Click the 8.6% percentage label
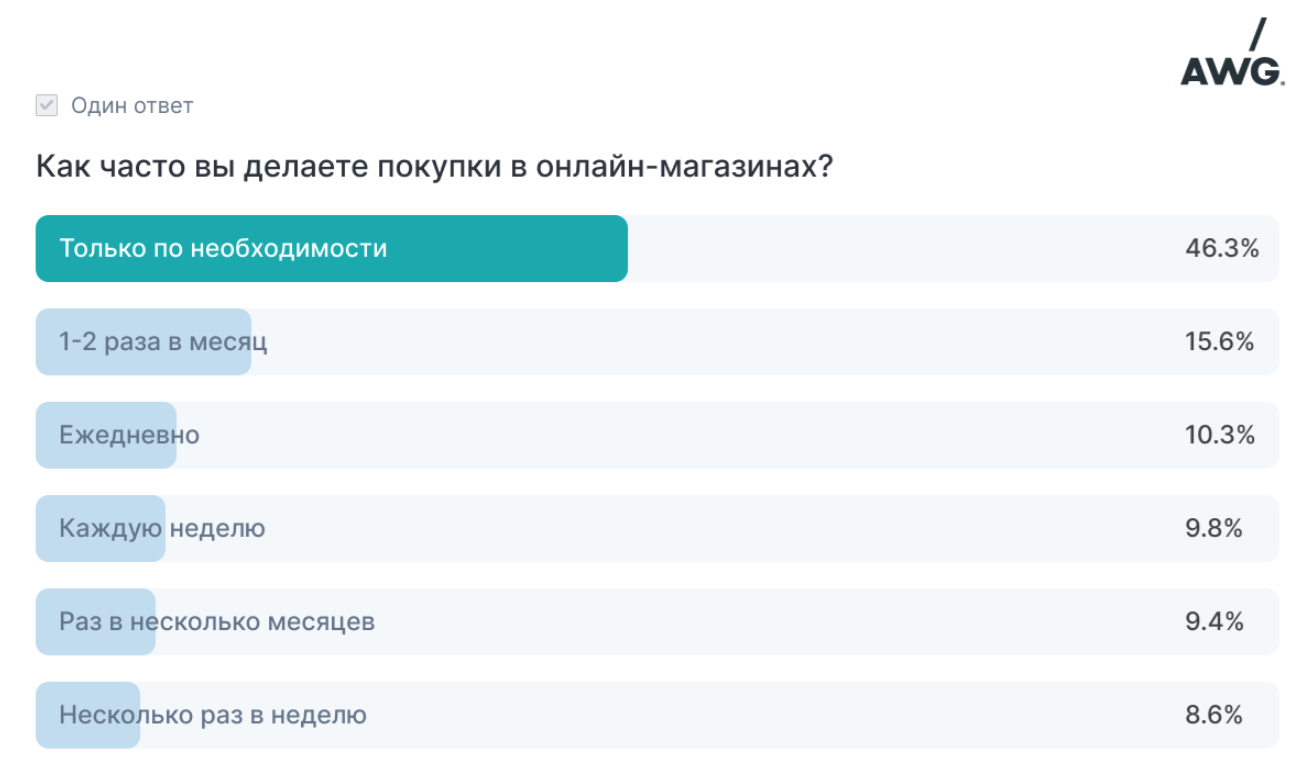This screenshot has height=774, width=1310. point(1214,715)
